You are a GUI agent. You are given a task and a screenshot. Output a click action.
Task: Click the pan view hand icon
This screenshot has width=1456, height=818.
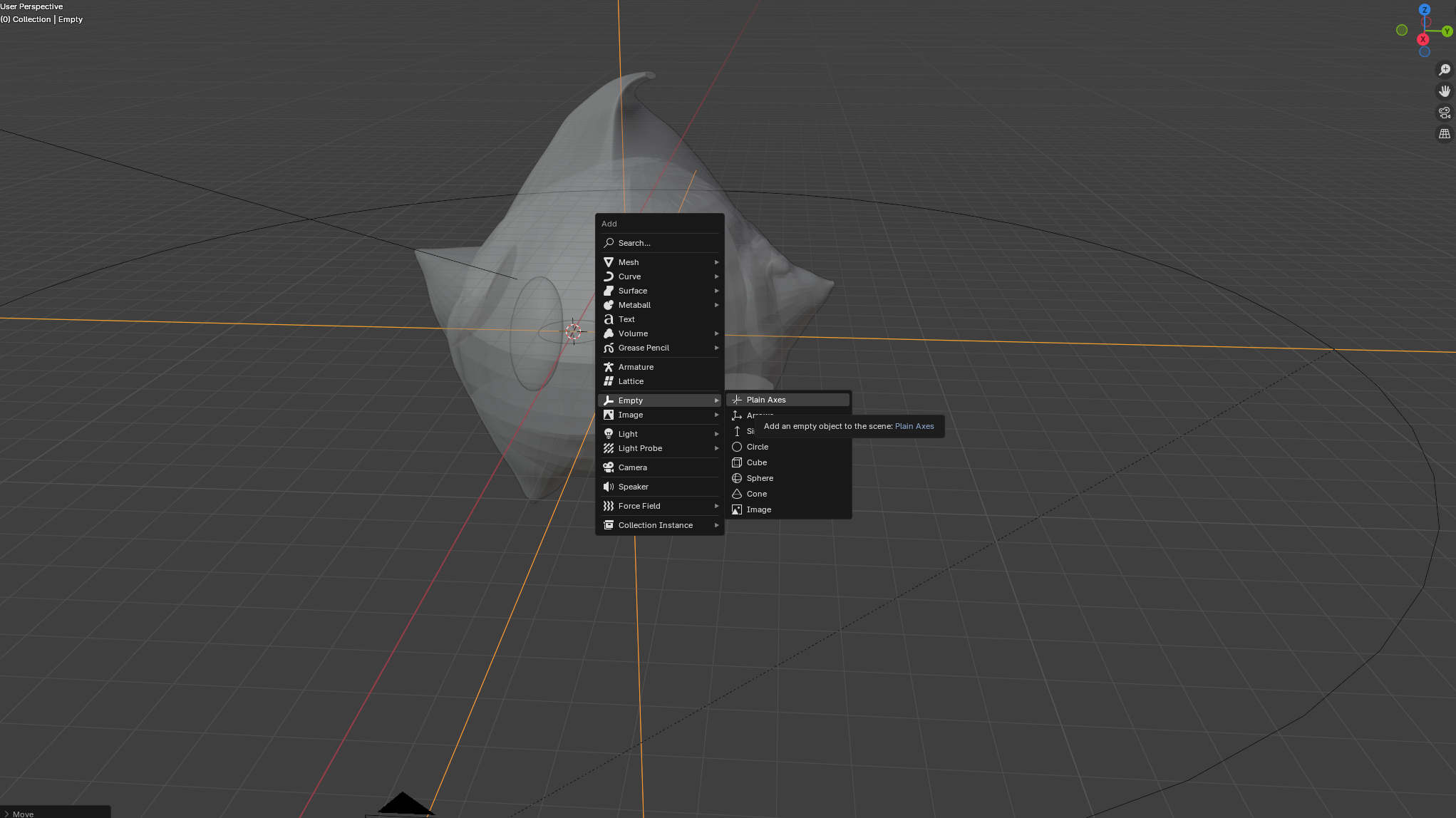point(1444,91)
